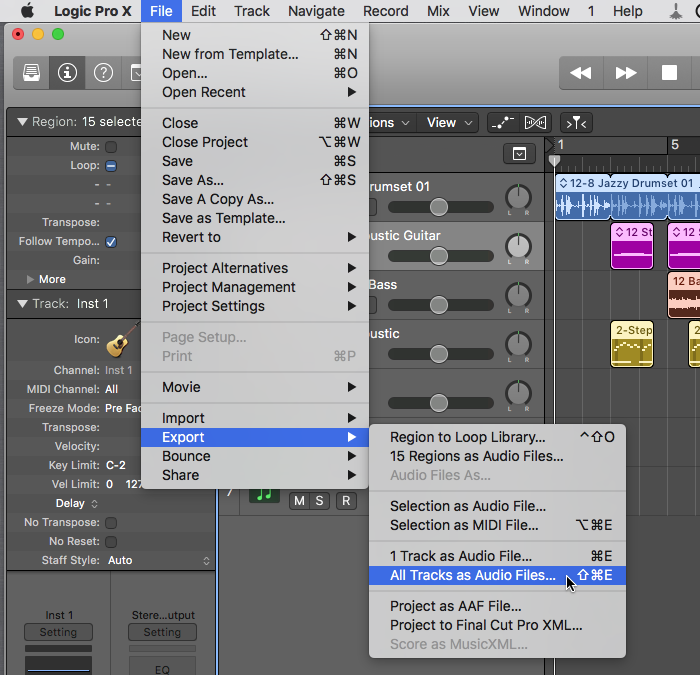The width and height of the screenshot is (700, 675).
Task: Choose Project as AAF File
Action: (497, 606)
